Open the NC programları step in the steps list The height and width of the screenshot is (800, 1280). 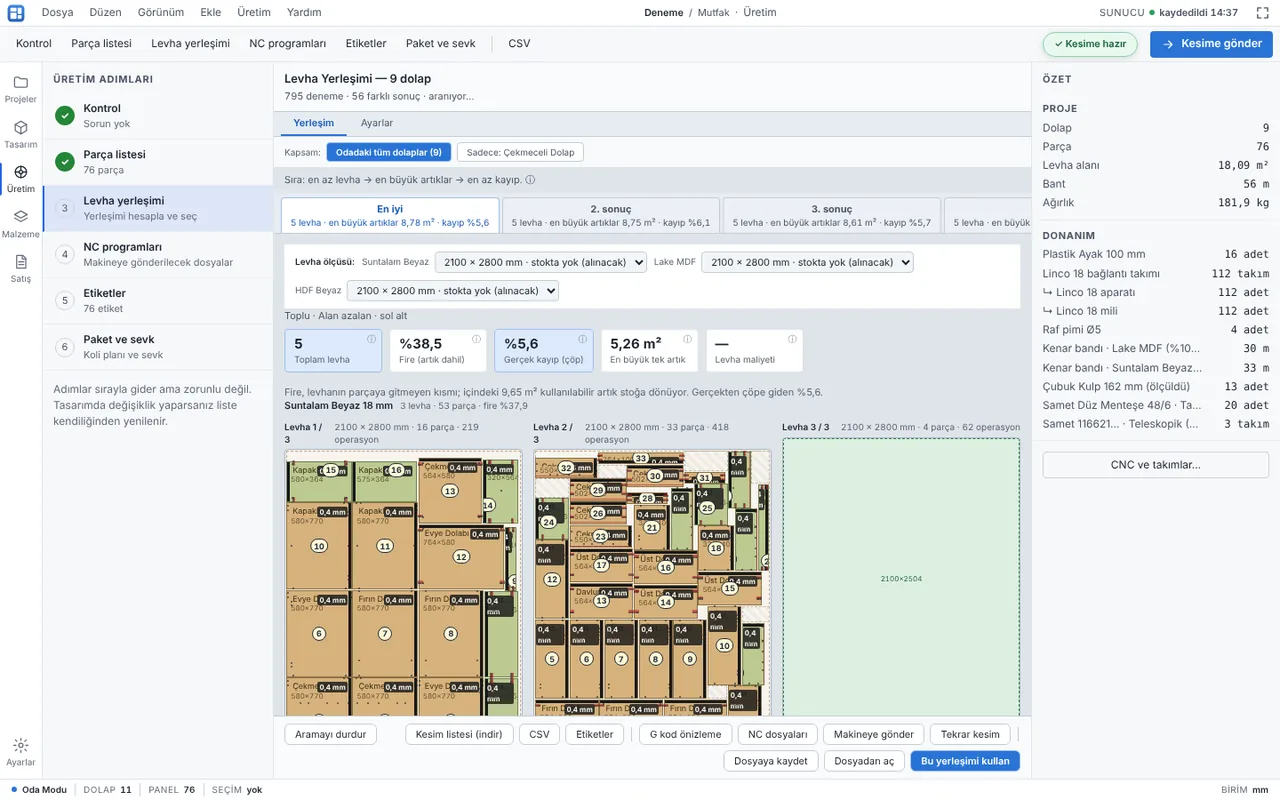tap(158, 254)
